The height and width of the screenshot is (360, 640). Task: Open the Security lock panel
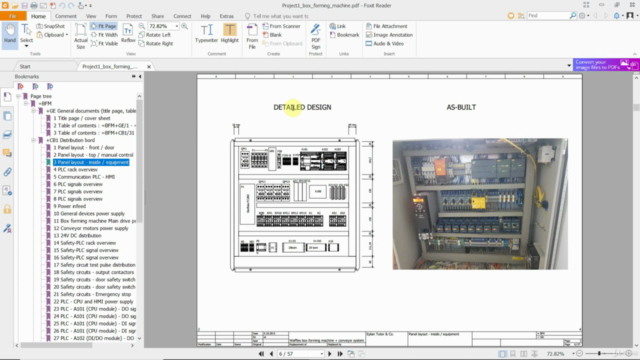coord(7,209)
